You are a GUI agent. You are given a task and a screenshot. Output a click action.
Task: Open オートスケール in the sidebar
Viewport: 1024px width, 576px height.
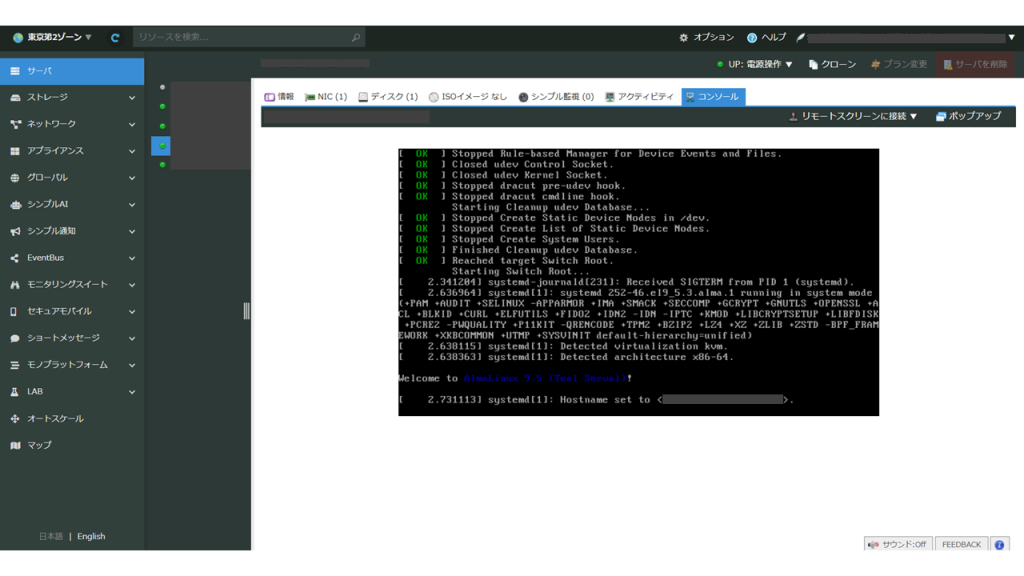click(72, 419)
